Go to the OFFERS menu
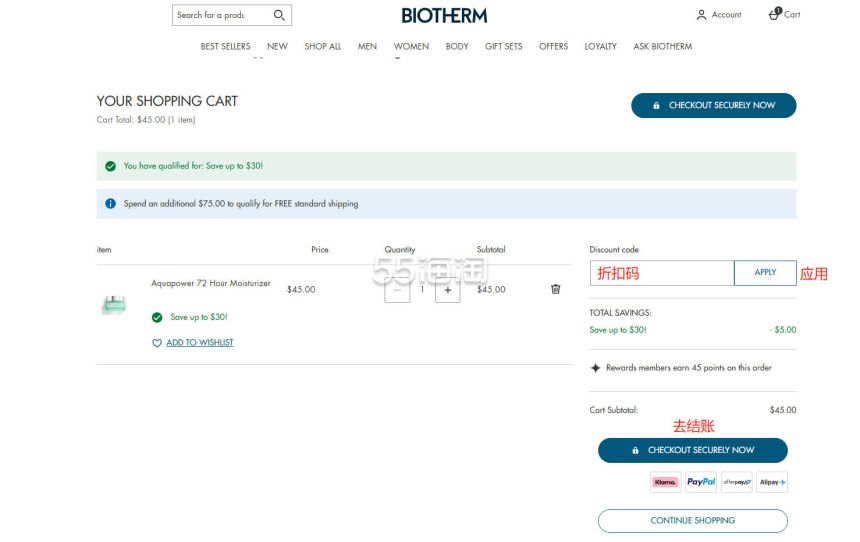 pos(553,46)
